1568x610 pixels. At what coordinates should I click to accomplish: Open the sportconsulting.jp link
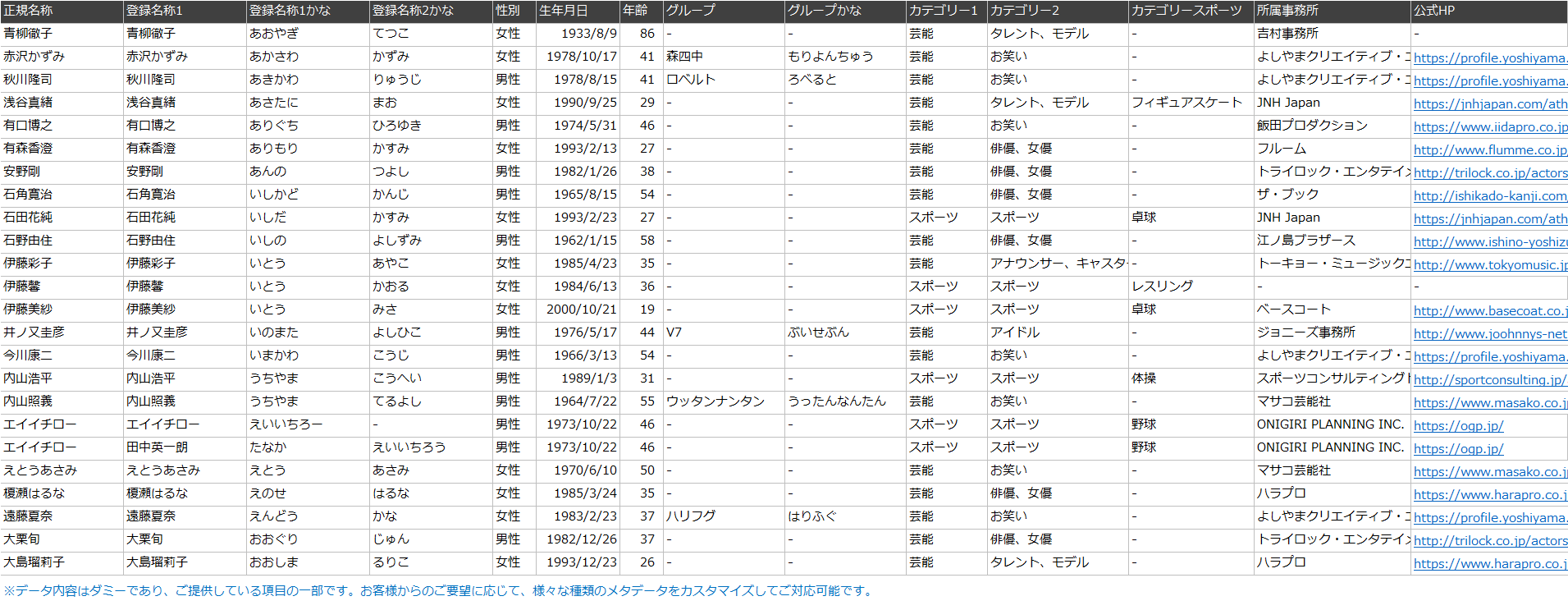[x=1489, y=380]
